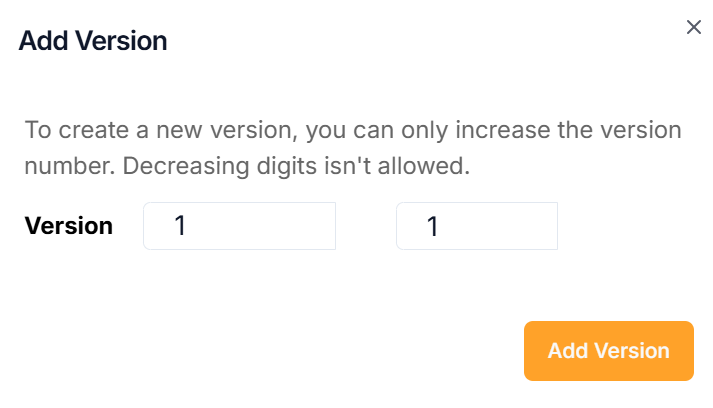Click the orange Add Version button

(x=608, y=351)
